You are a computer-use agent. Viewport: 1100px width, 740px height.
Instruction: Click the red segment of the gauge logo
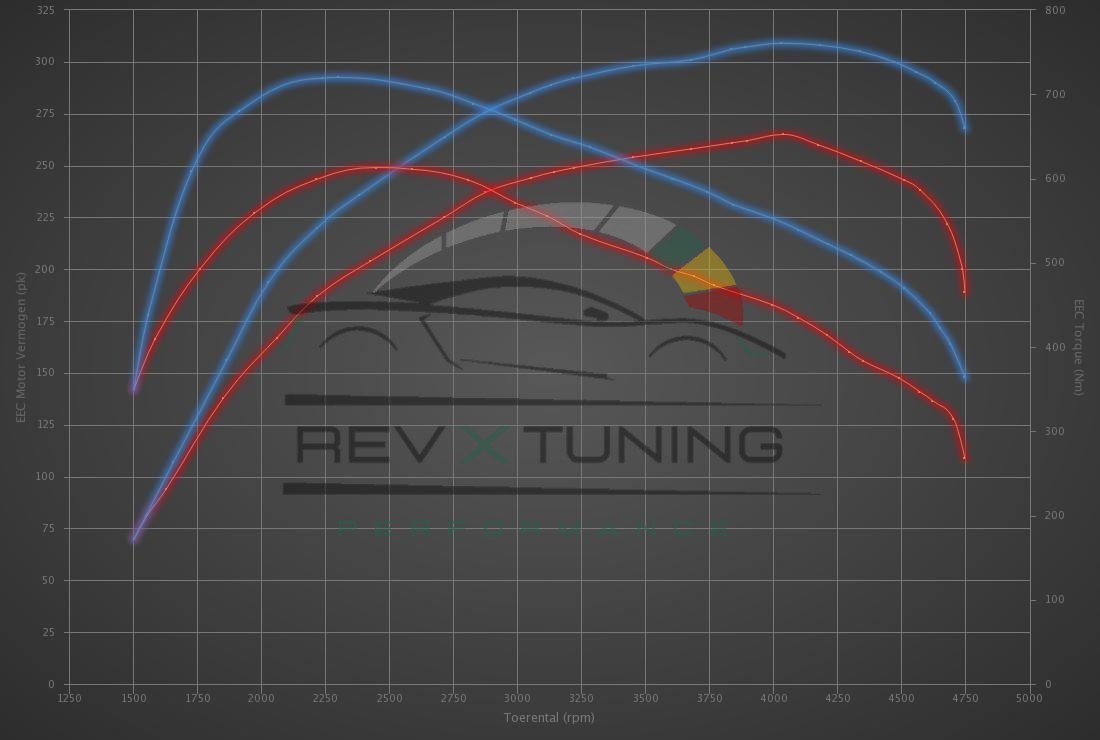[725, 304]
